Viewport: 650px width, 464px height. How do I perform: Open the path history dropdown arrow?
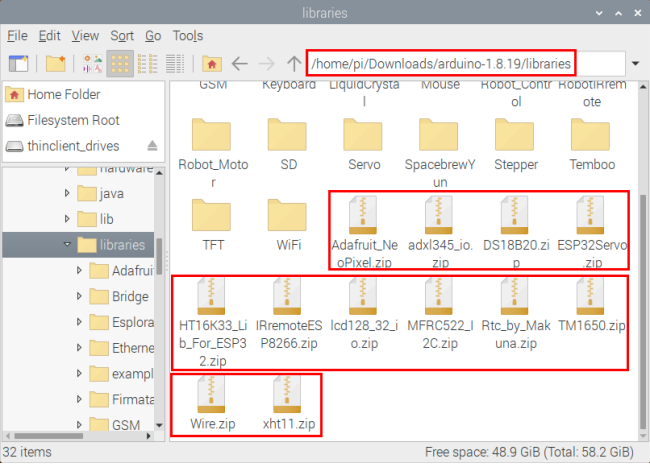coord(635,64)
